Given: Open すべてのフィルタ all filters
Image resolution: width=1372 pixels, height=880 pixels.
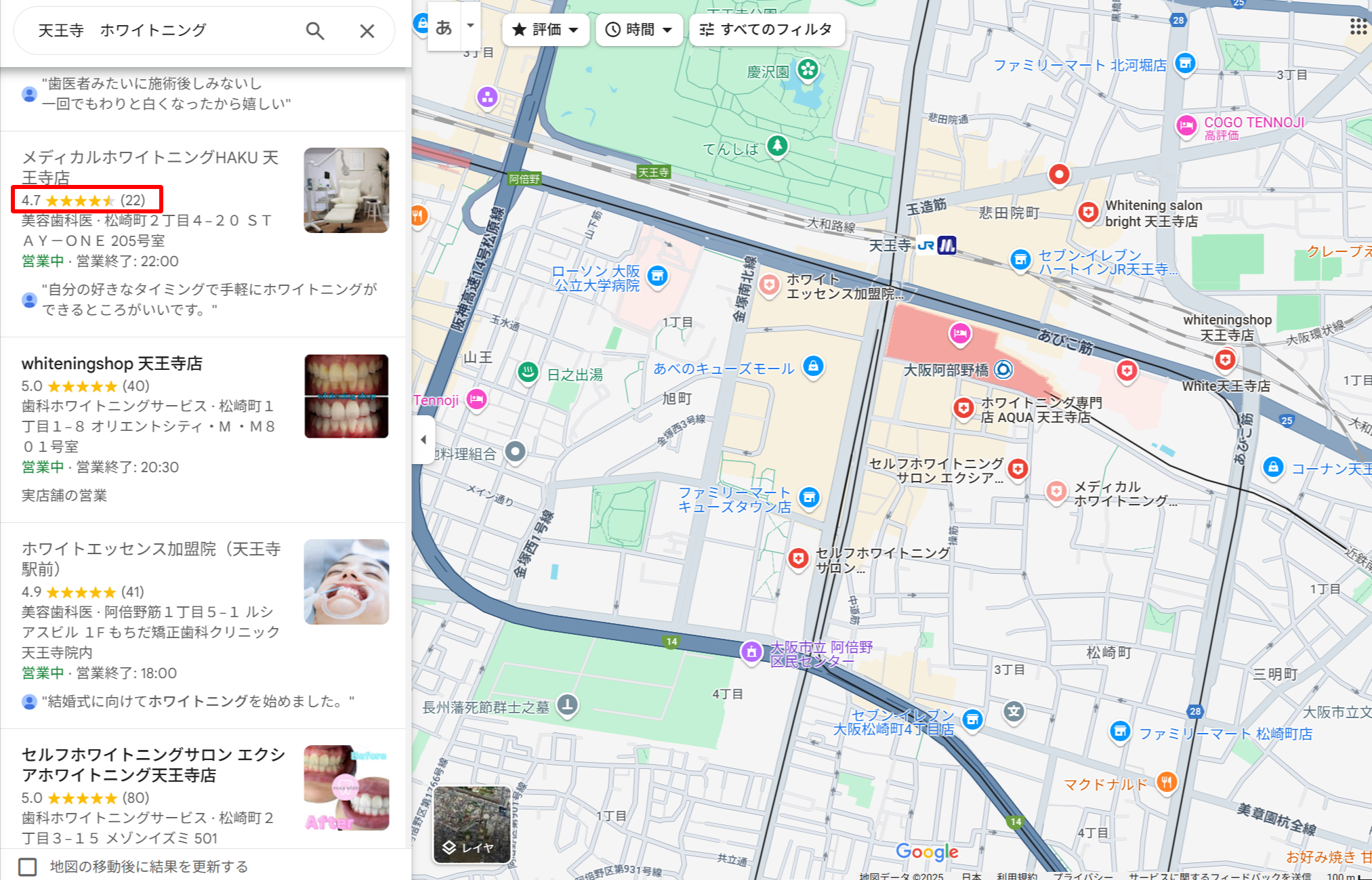Looking at the screenshot, I should tap(766, 30).
